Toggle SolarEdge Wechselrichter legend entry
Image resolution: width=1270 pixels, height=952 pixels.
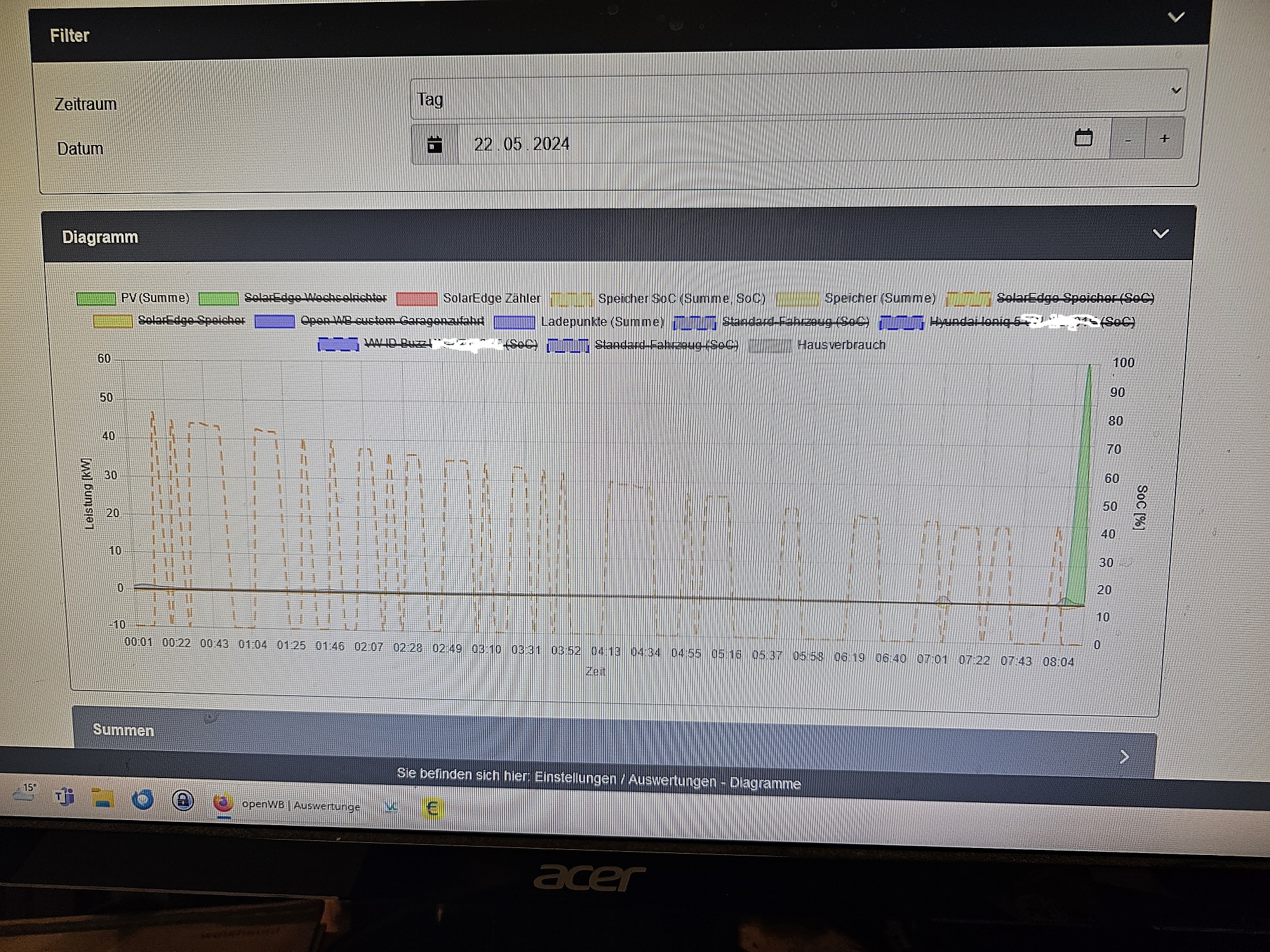pyautogui.click(x=293, y=298)
